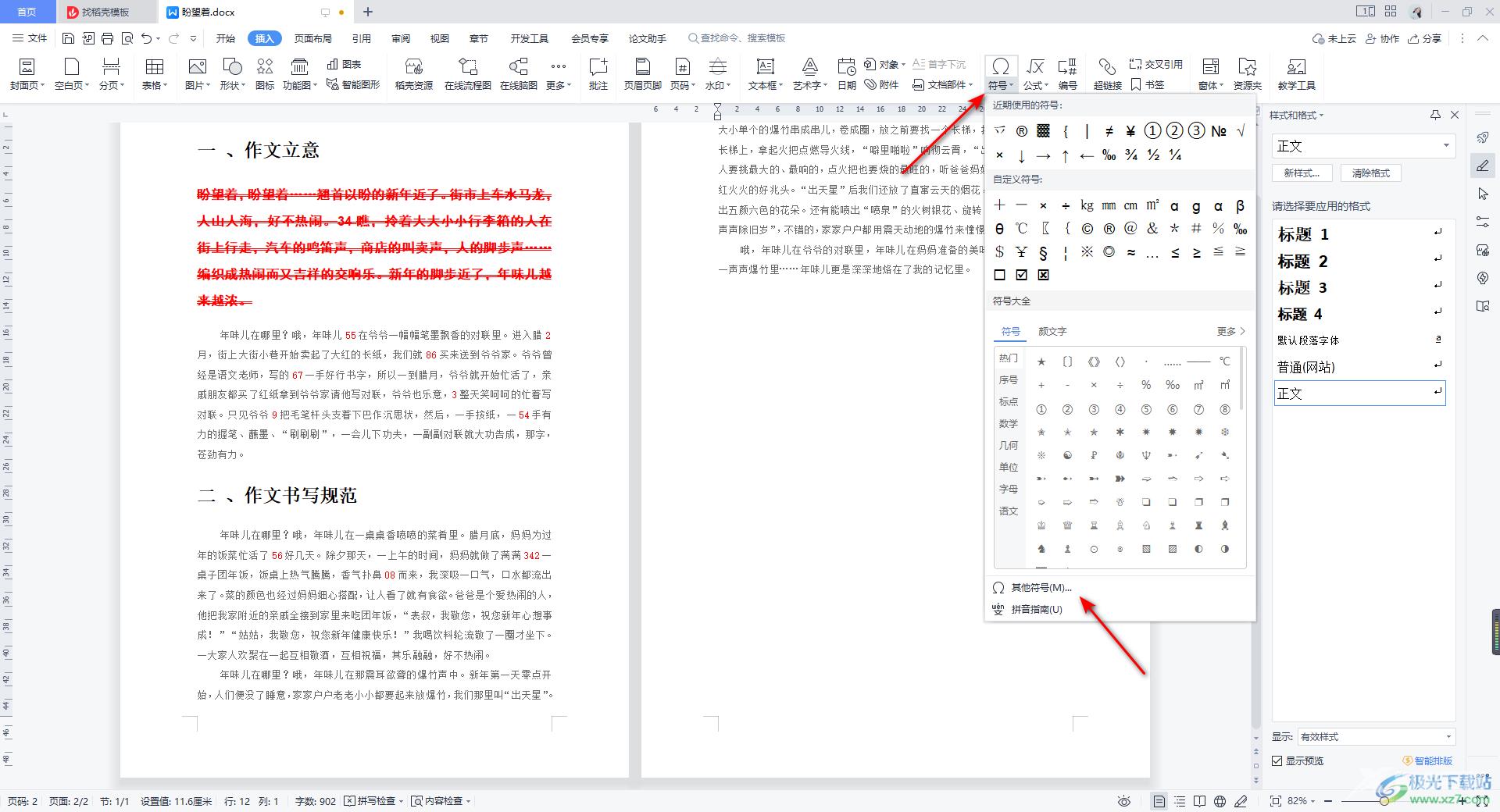This screenshot has width=1500, height=812.
Task: Click the undo arrow icon
Action: coord(146,38)
